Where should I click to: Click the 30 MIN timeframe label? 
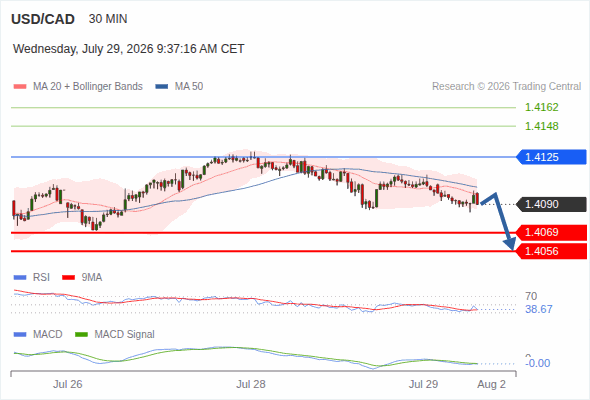pos(108,19)
